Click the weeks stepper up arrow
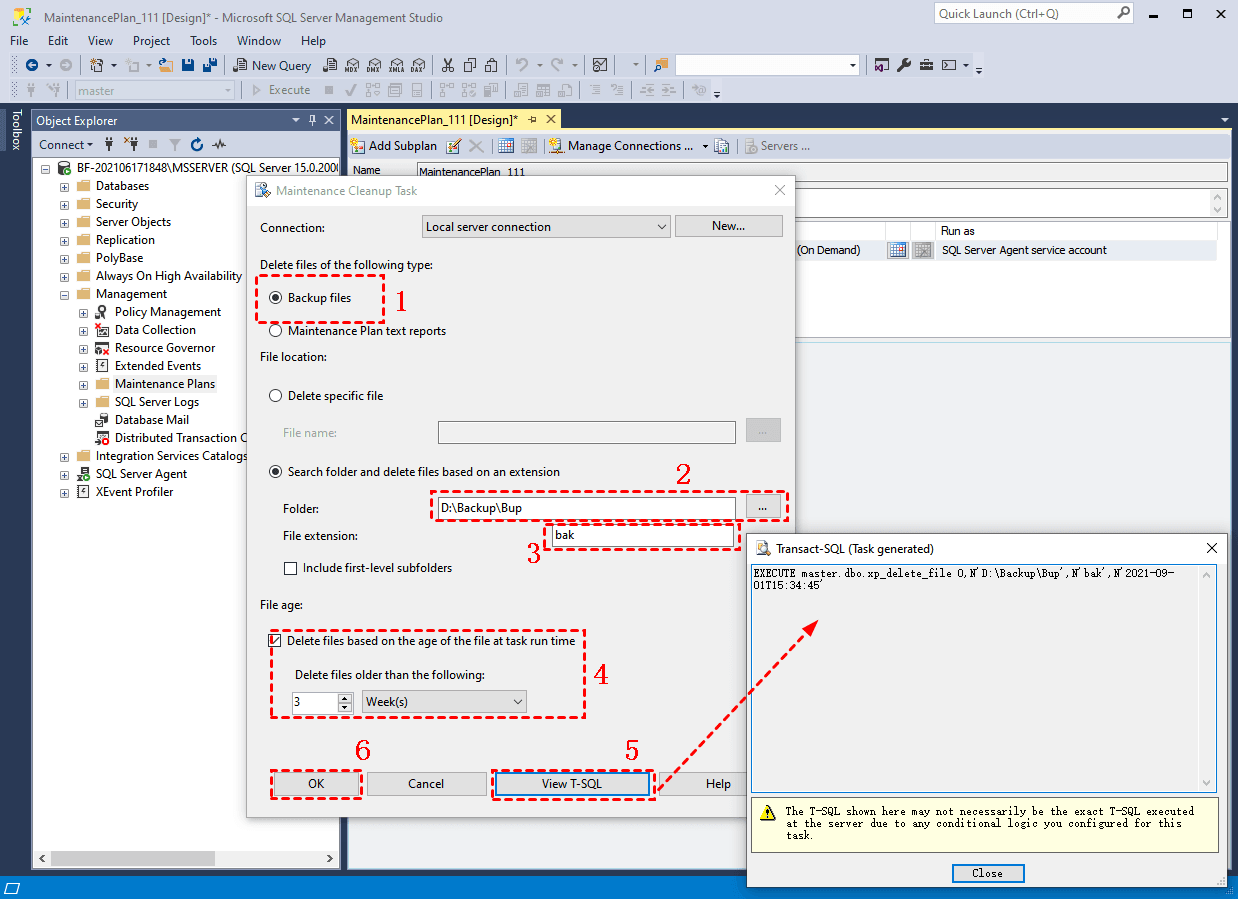Viewport: 1238px width, 899px height. (345, 697)
